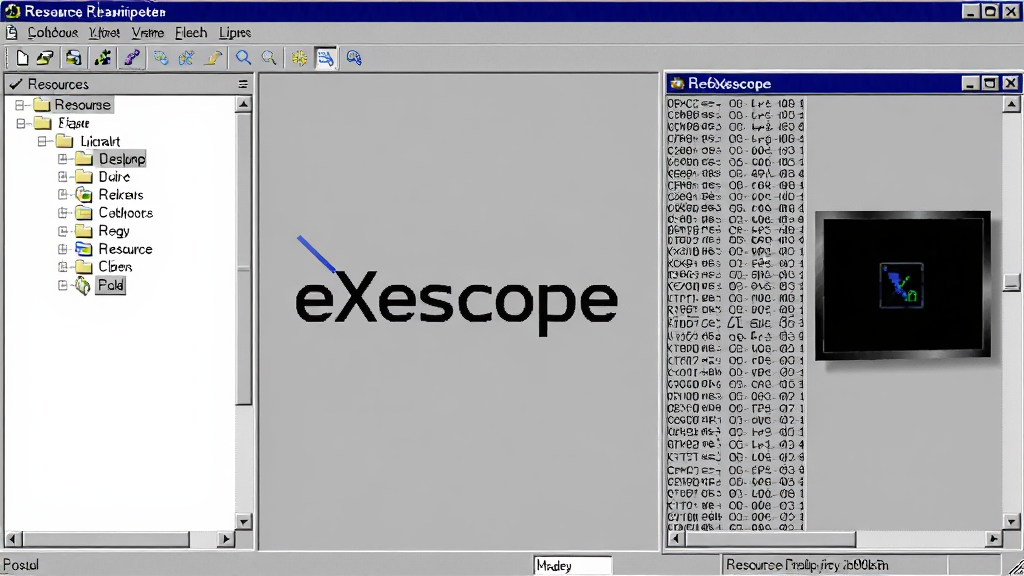Image resolution: width=1024 pixels, height=576 pixels.
Task: Click the last blue toolbar icon
Action: pos(354,58)
